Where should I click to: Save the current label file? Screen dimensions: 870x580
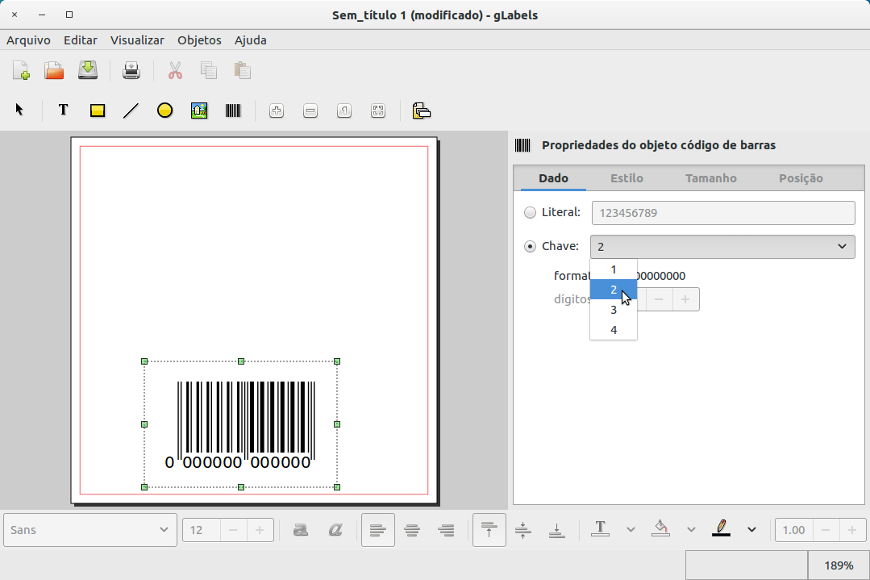[x=88, y=70]
